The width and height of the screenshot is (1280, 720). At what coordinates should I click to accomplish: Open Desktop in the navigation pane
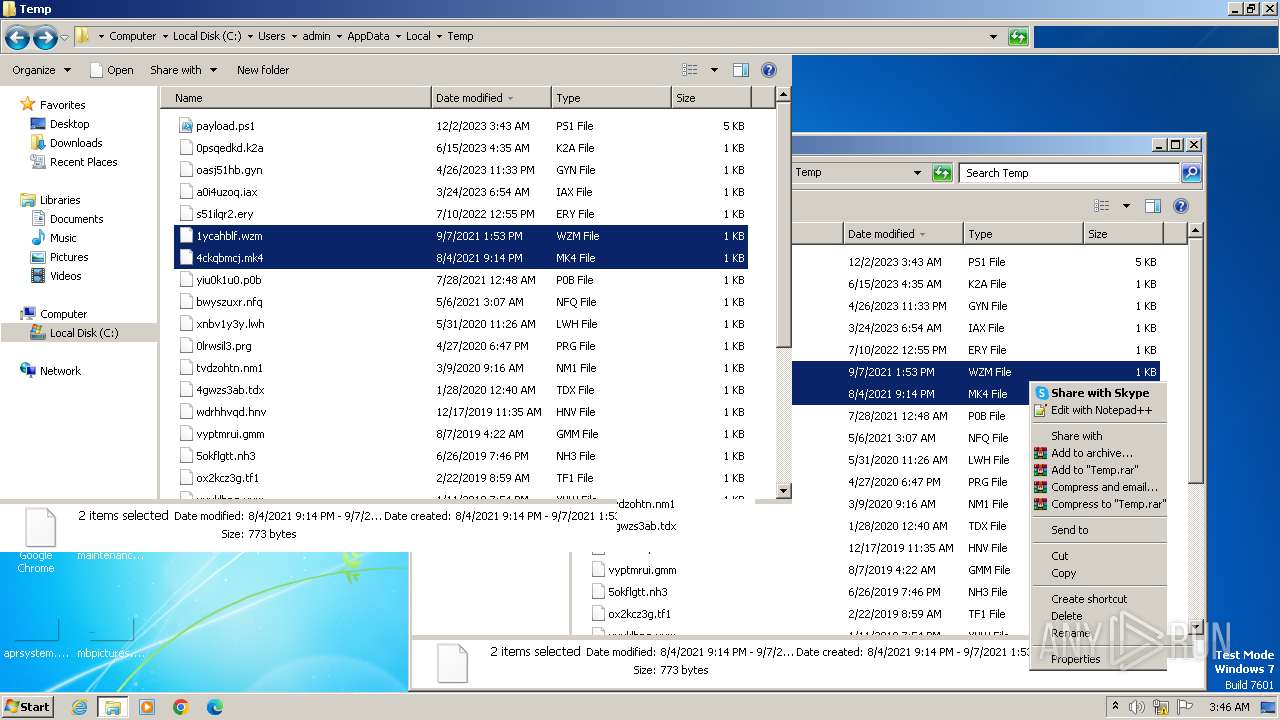[x=69, y=124]
